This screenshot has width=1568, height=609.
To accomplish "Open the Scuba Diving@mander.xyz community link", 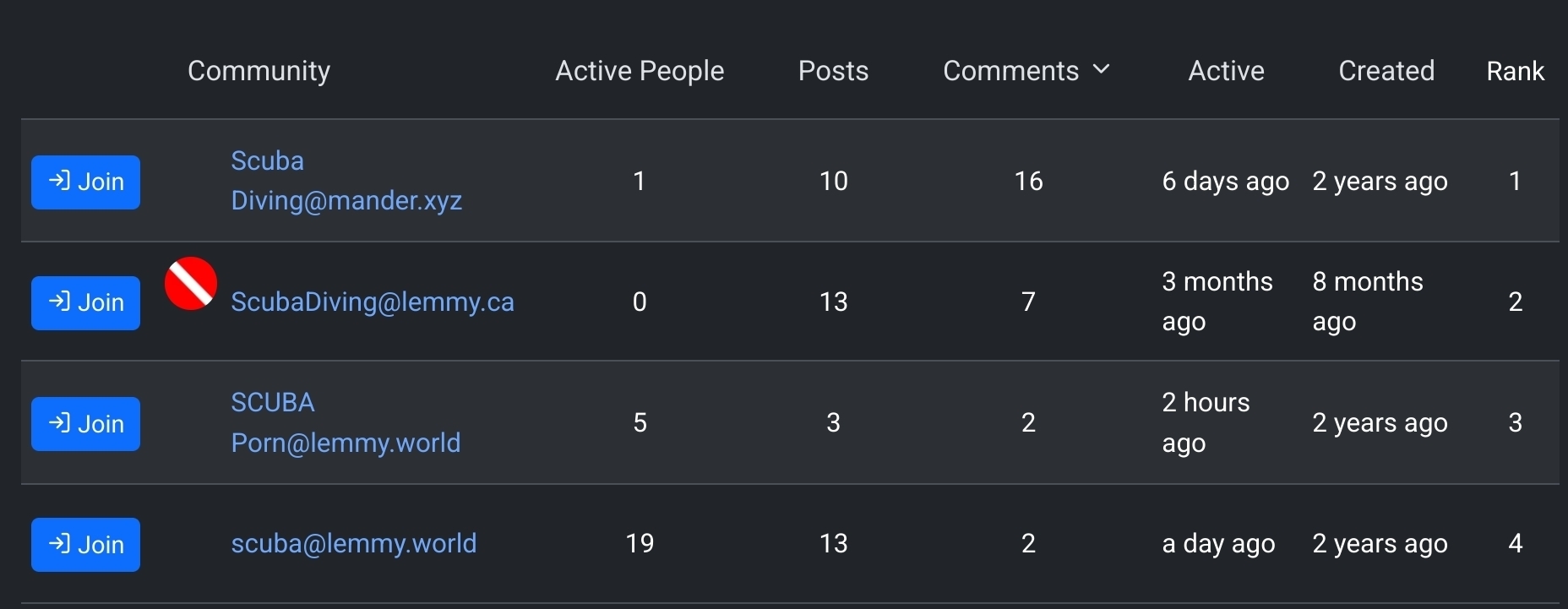I will pyautogui.click(x=346, y=181).
